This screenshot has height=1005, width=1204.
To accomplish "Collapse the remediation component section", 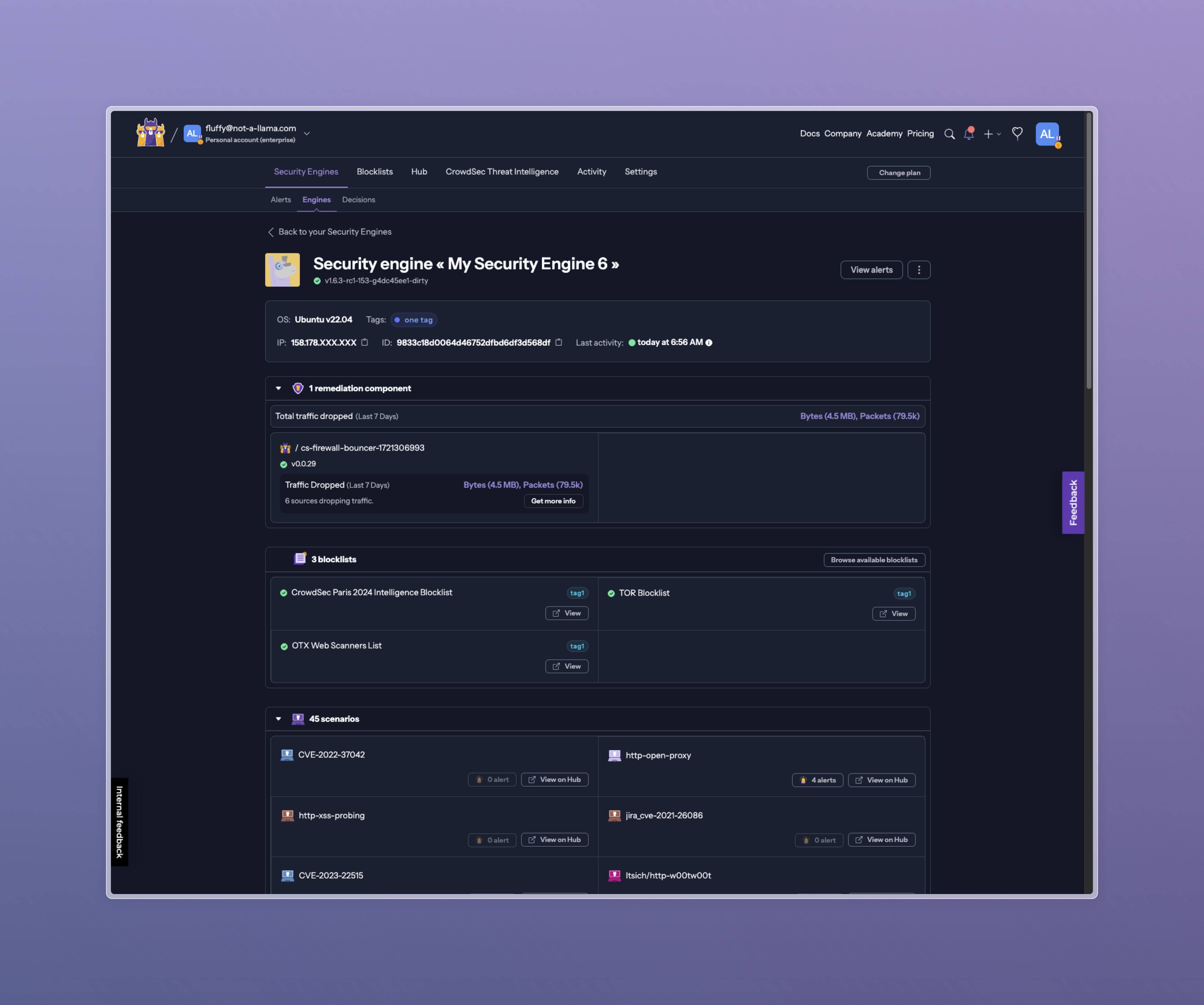I will pyautogui.click(x=279, y=388).
